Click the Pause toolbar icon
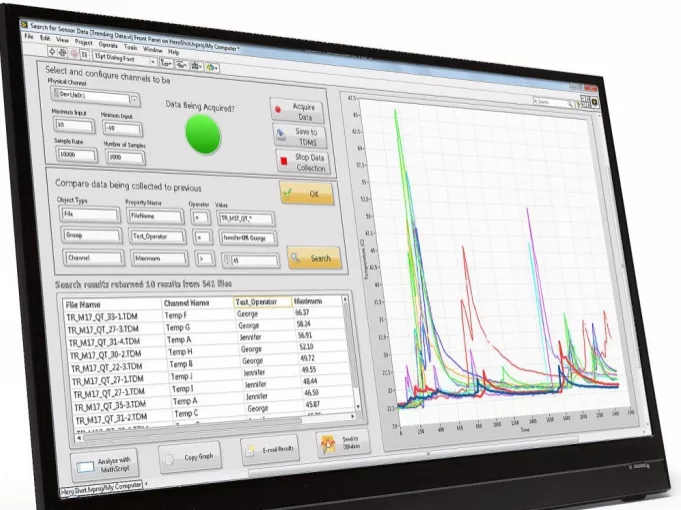 85,56
